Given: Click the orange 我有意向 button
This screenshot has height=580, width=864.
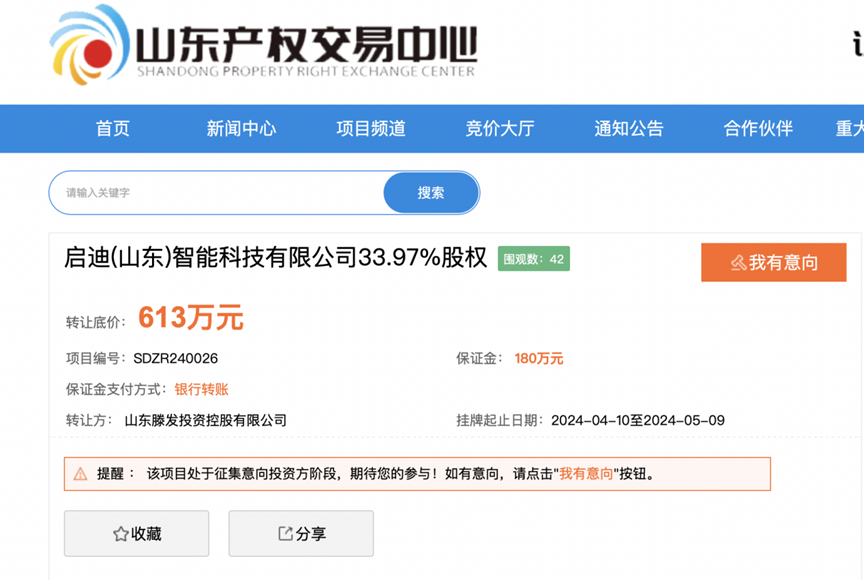Looking at the screenshot, I should coord(773,262).
